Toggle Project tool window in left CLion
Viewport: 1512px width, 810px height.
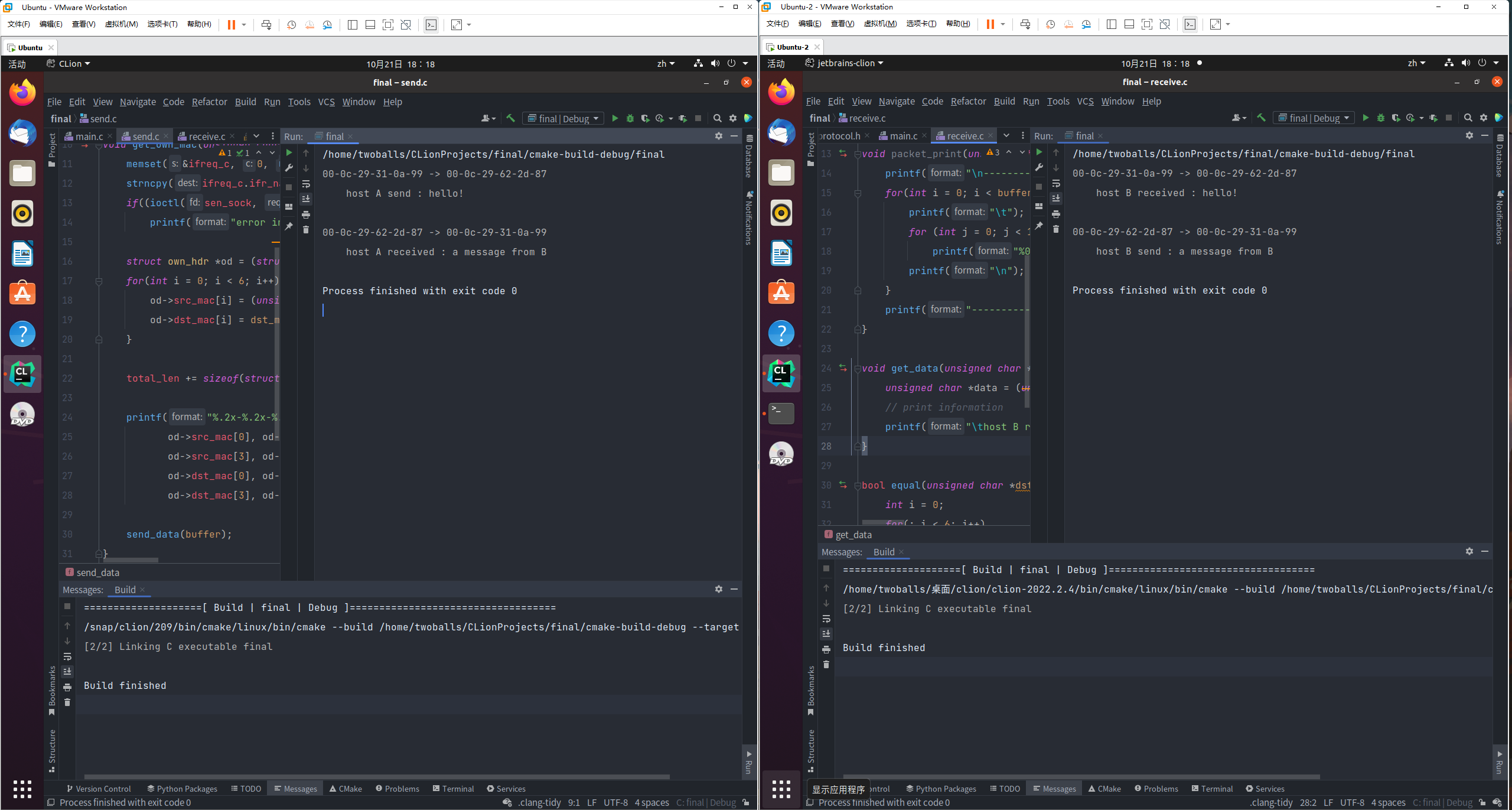click(52, 149)
